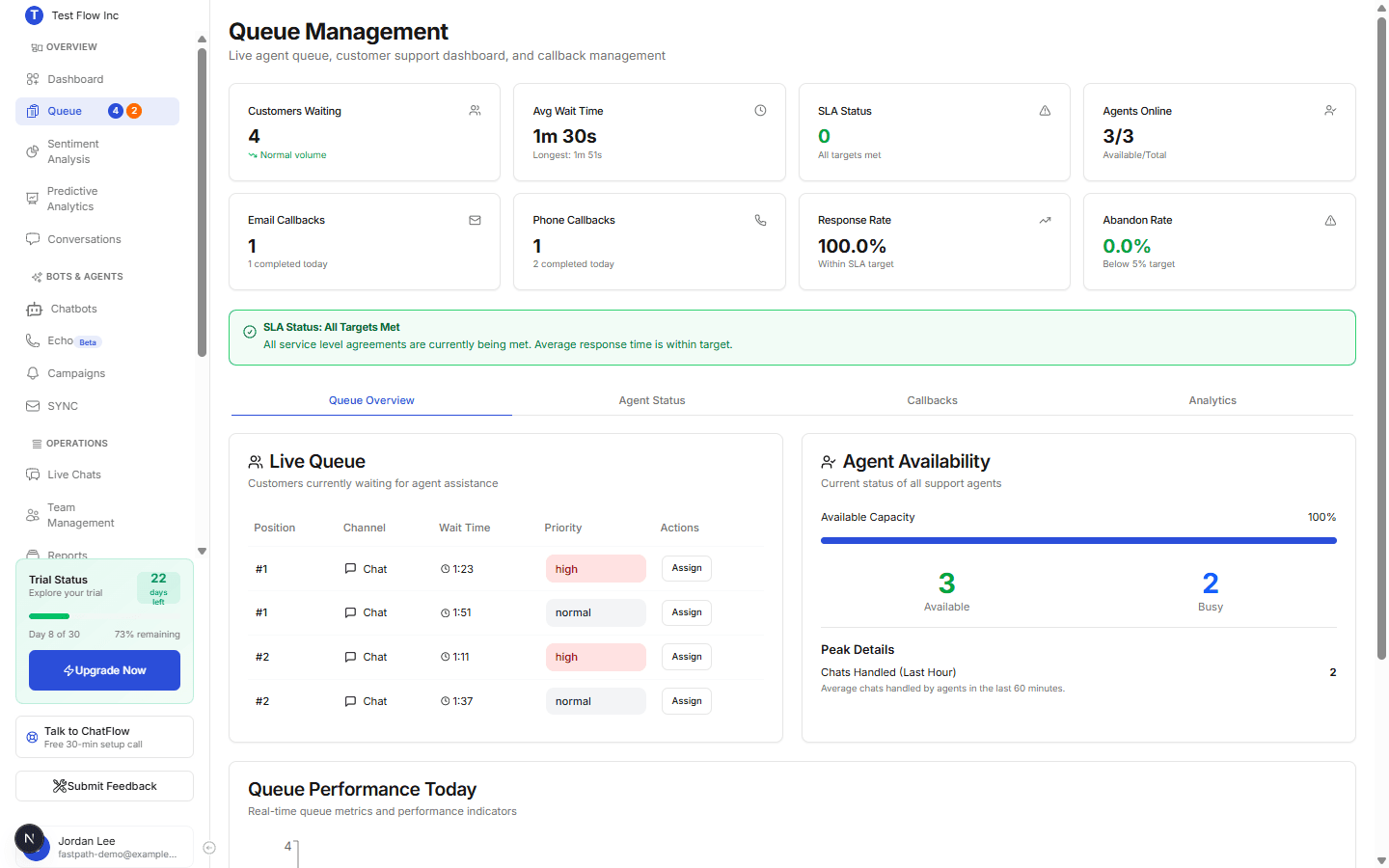Click the Queue clipboard icon in sidebar
Image resolution: width=1389 pixels, height=868 pixels.
pos(33,111)
